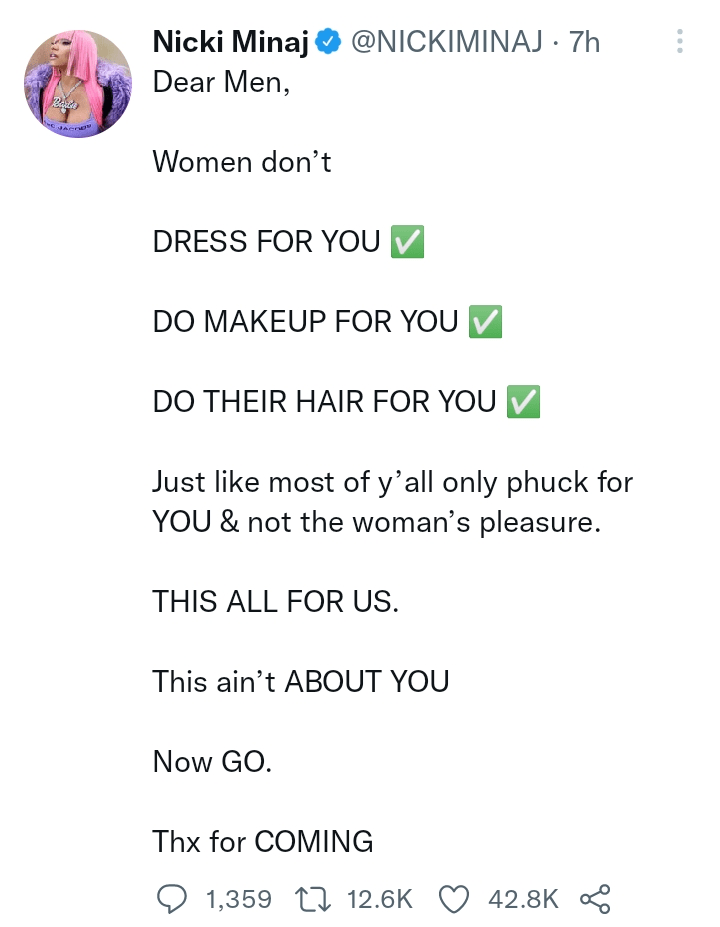Like the tweet with the heart icon
Screen dimensions: 720x927
455,898
